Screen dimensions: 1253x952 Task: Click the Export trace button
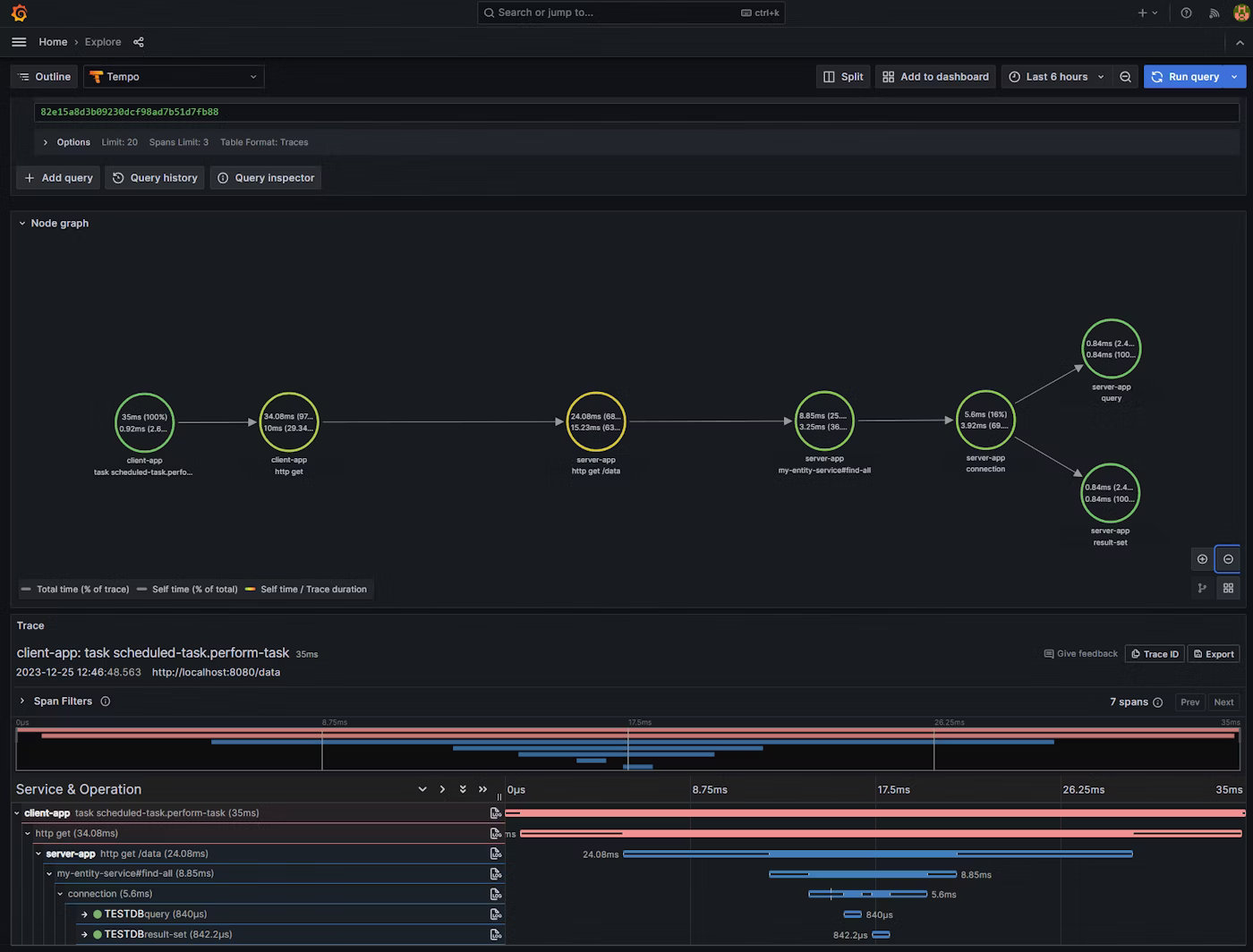(1213, 654)
